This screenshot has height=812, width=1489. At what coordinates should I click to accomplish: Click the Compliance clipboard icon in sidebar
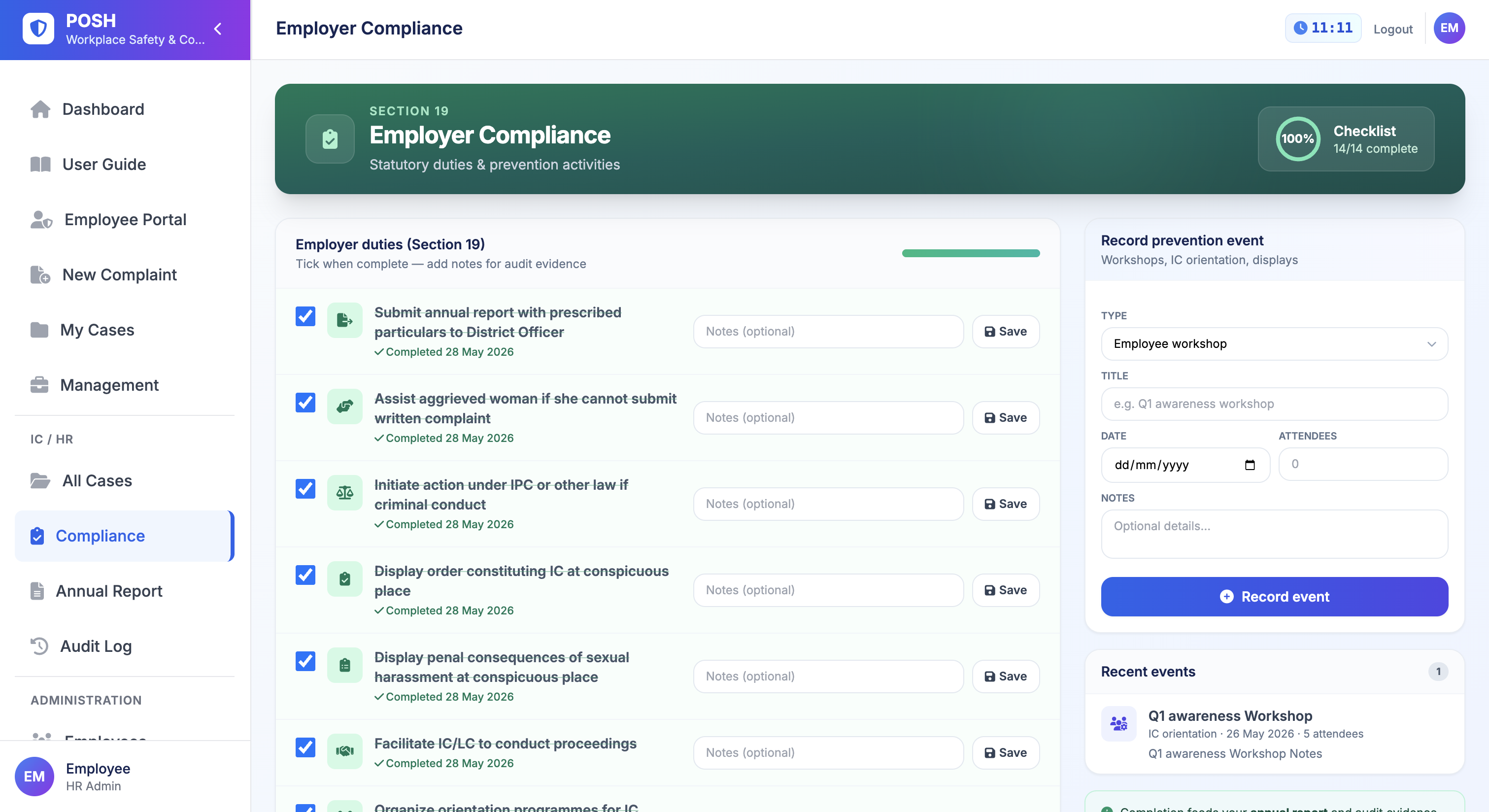37,536
